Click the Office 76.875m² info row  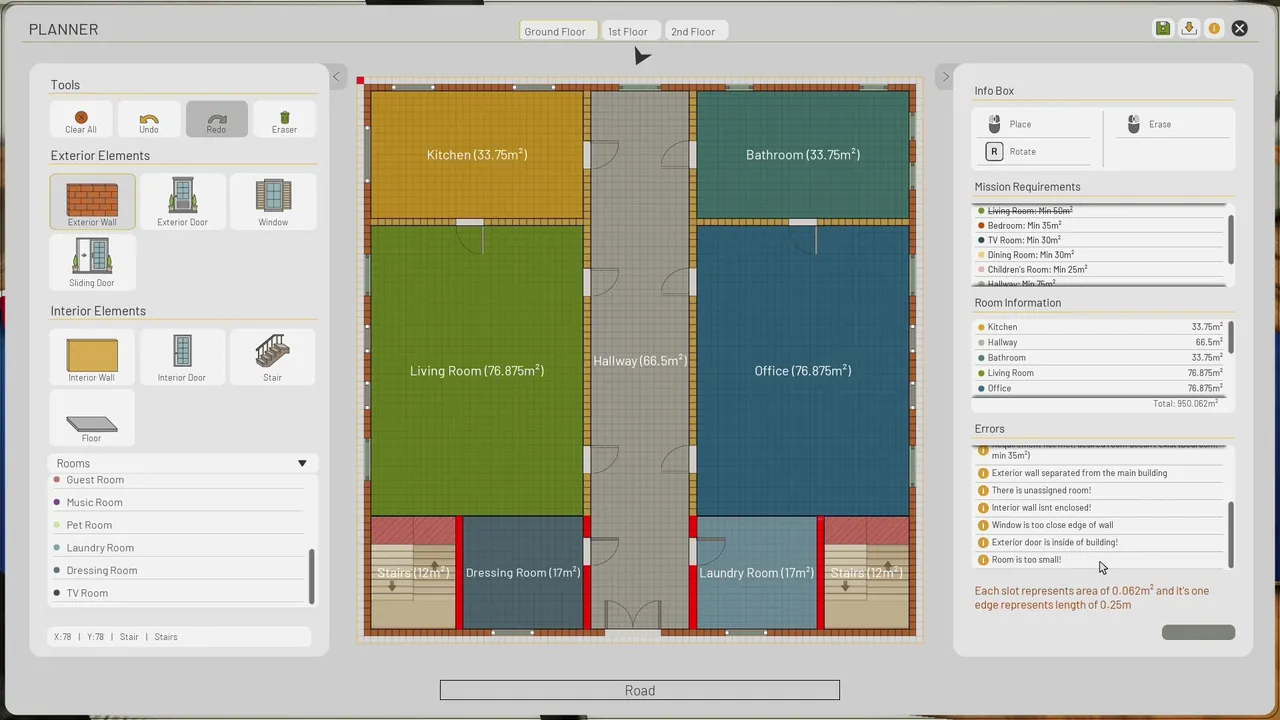[1100, 388]
